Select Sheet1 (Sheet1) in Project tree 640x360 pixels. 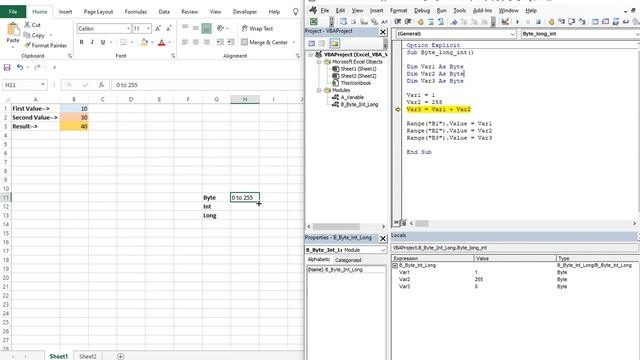pyautogui.click(x=358, y=69)
